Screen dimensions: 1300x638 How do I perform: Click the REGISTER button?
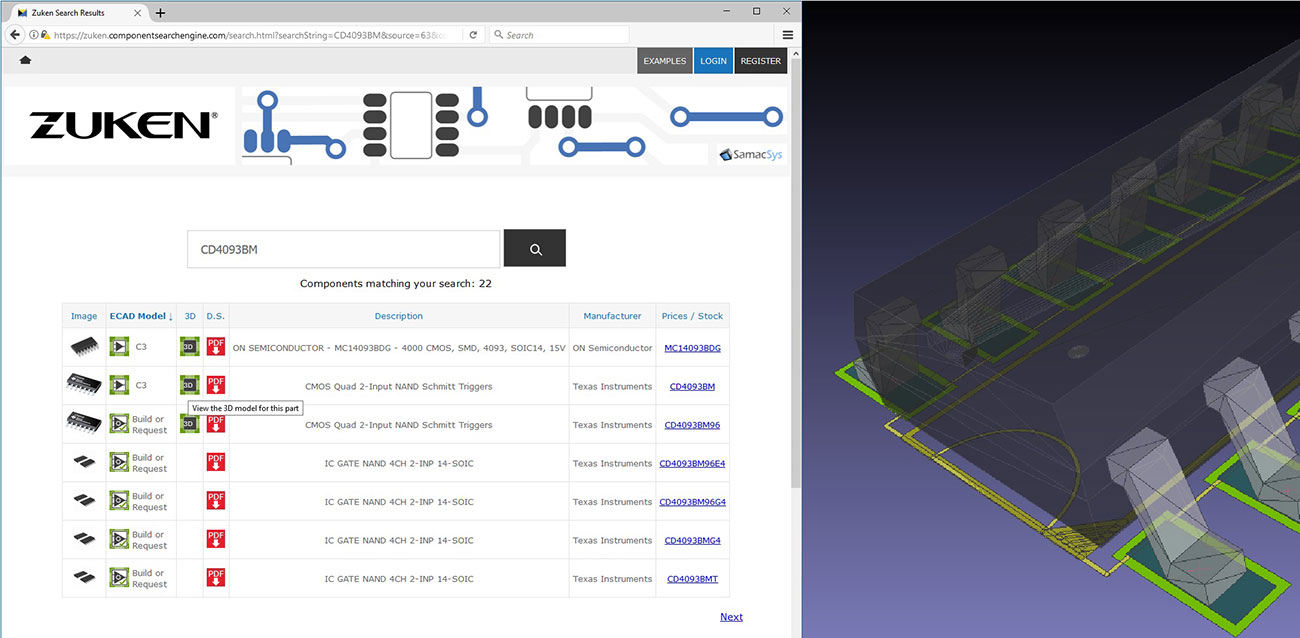[x=761, y=61]
